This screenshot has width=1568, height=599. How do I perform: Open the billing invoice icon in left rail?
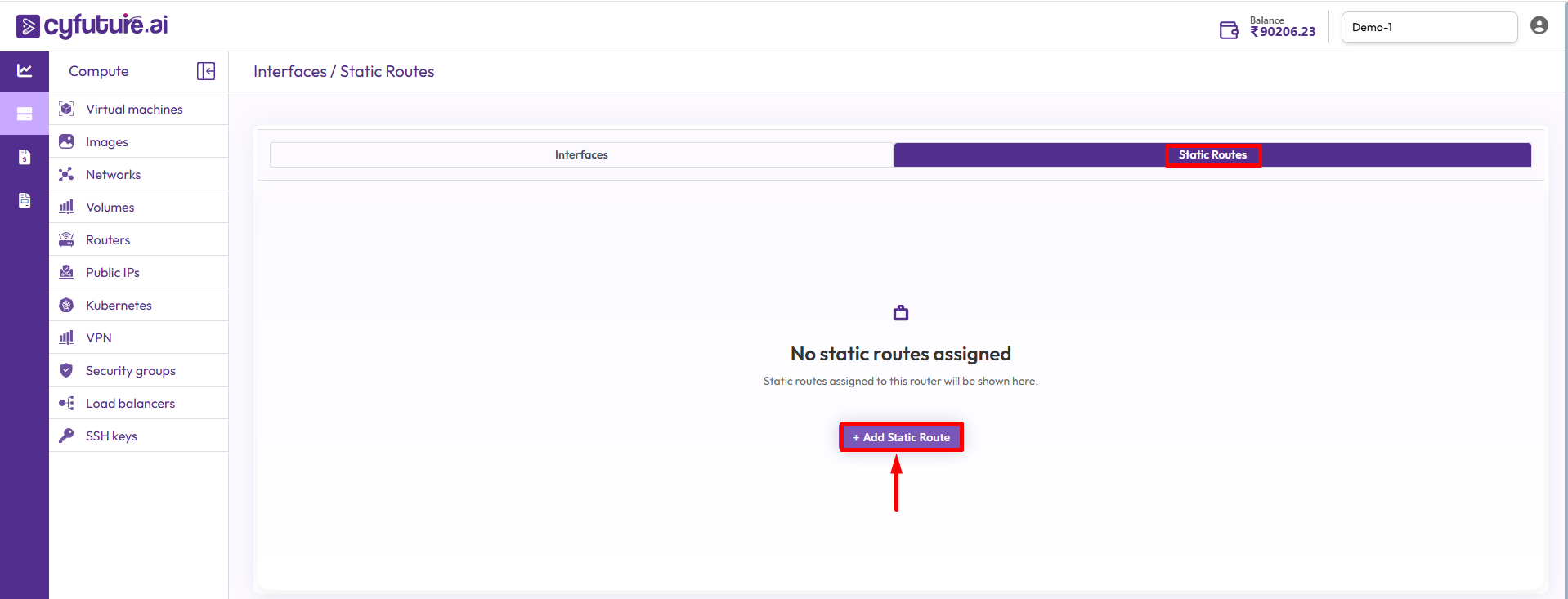tap(25, 157)
